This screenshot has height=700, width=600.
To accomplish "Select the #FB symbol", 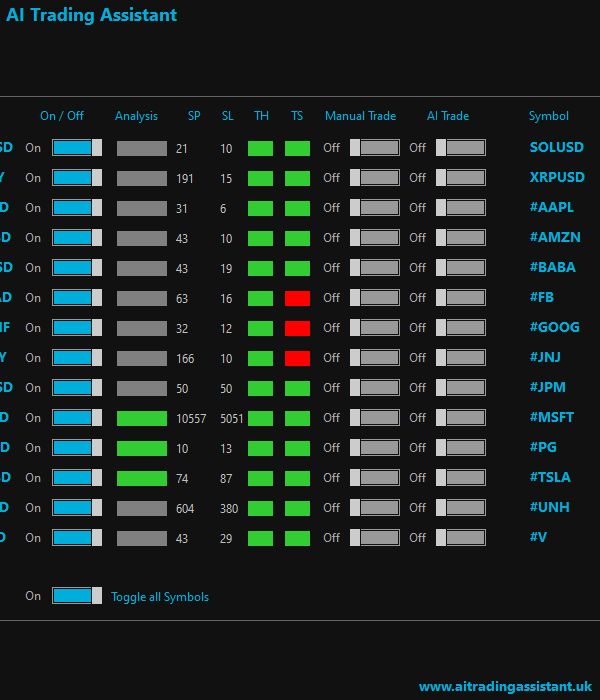I will [x=542, y=297].
